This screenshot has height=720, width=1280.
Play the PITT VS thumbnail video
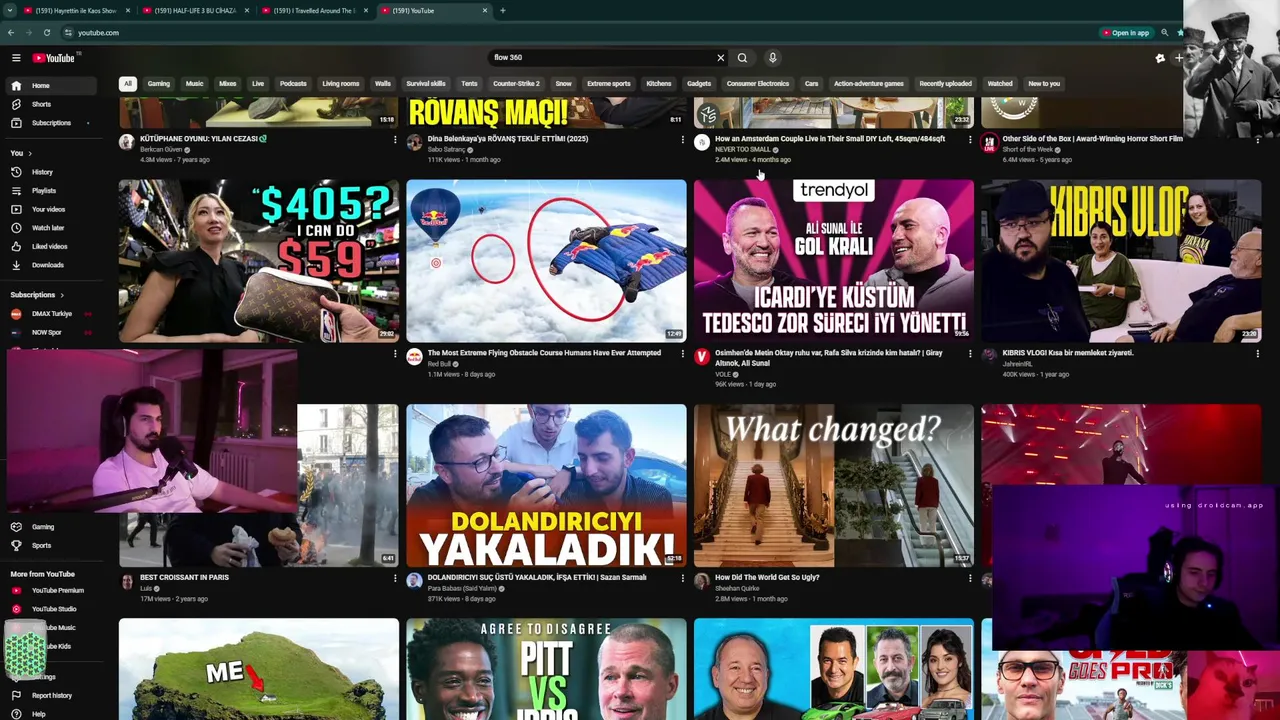546,669
